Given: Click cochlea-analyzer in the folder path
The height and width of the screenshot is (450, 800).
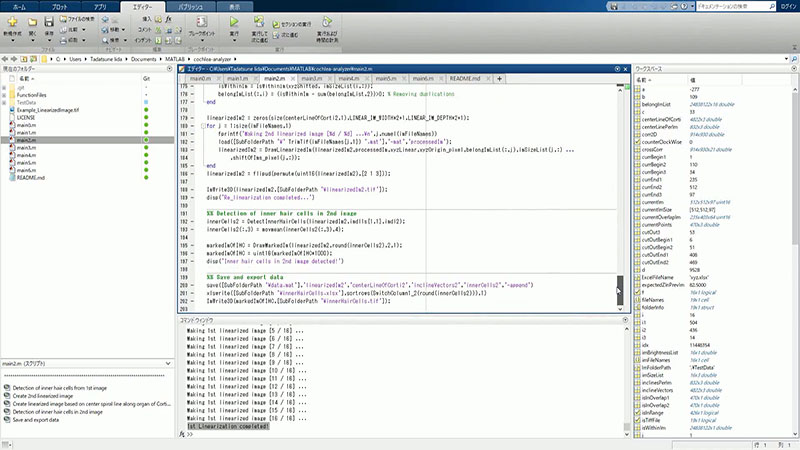Looking at the screenshot, I should 212,59.
